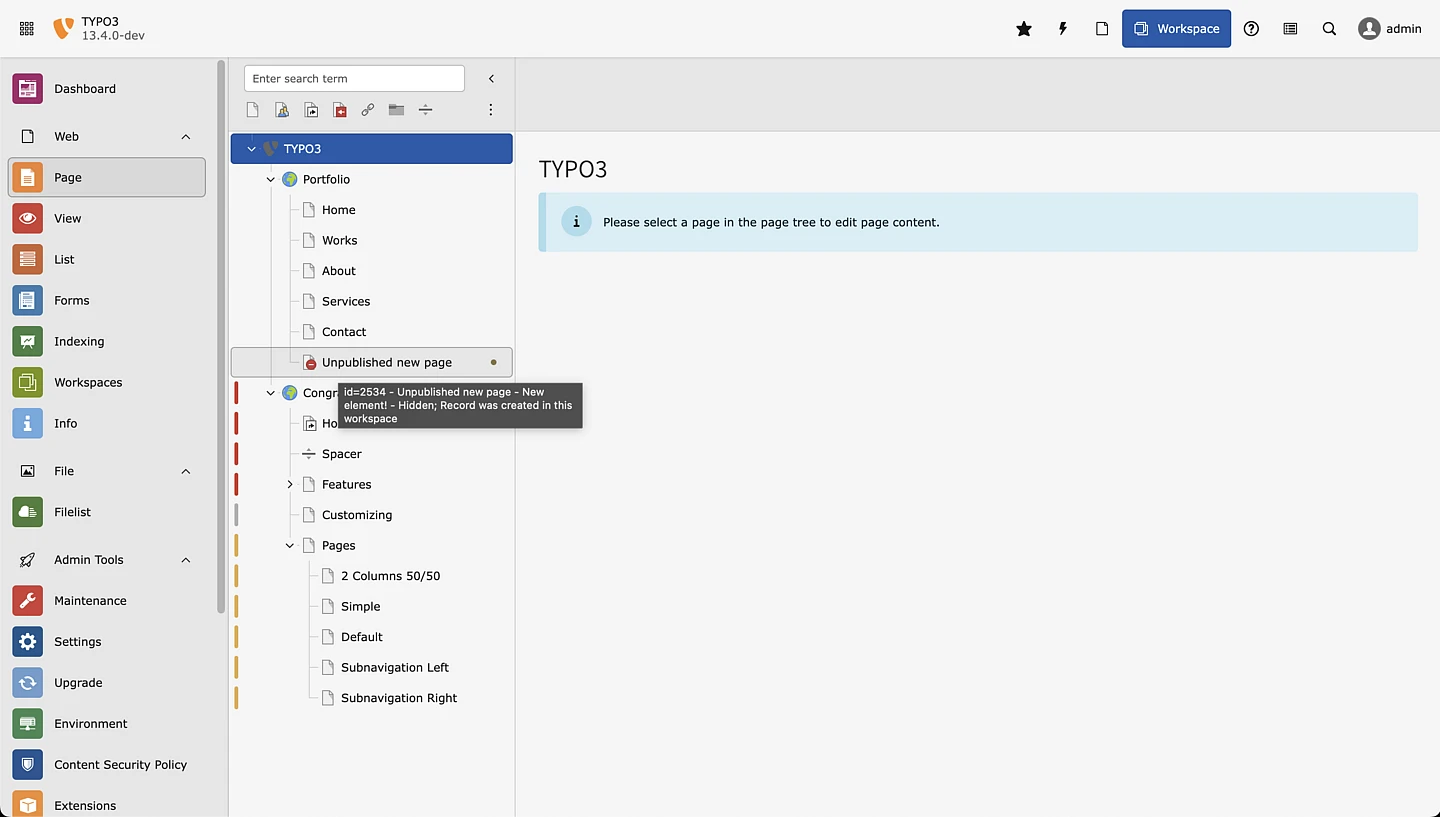Click the backend user section page icon
This screenshot has width=1440, height=817.
[282, 110]
